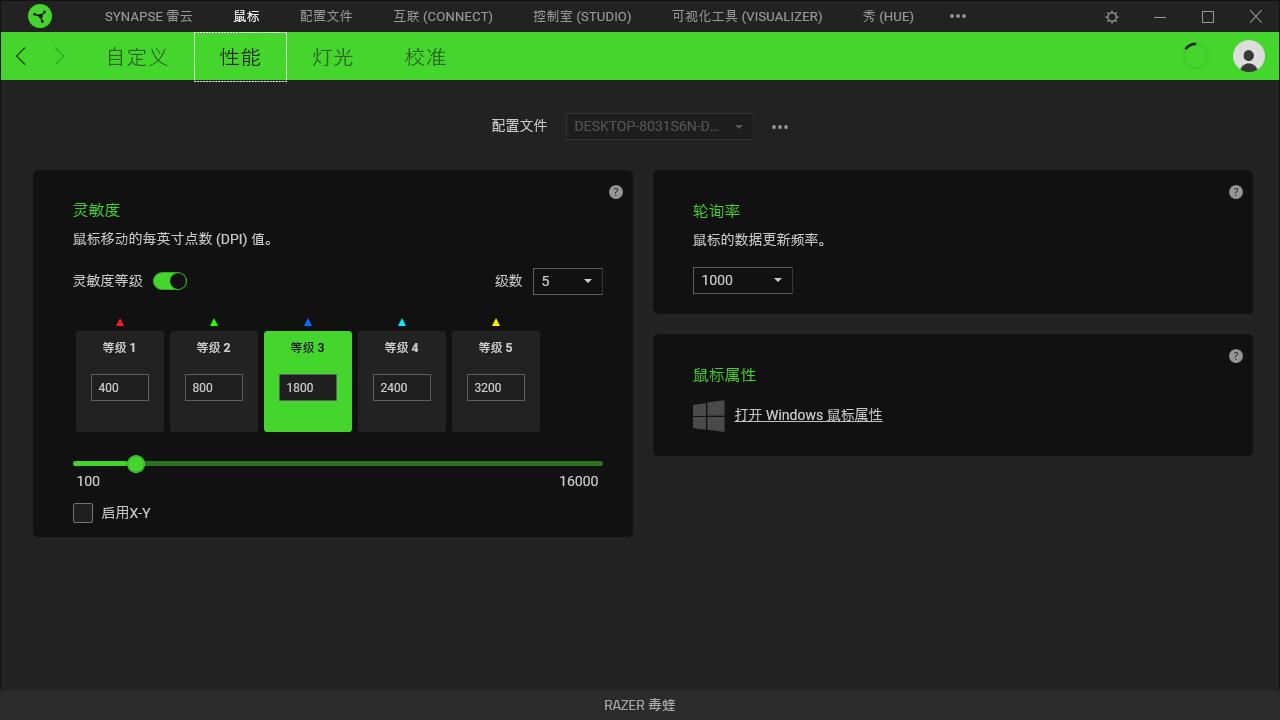
Task: Open the 互联 (CONNECT) menu
Action: (x=442, y=16)
